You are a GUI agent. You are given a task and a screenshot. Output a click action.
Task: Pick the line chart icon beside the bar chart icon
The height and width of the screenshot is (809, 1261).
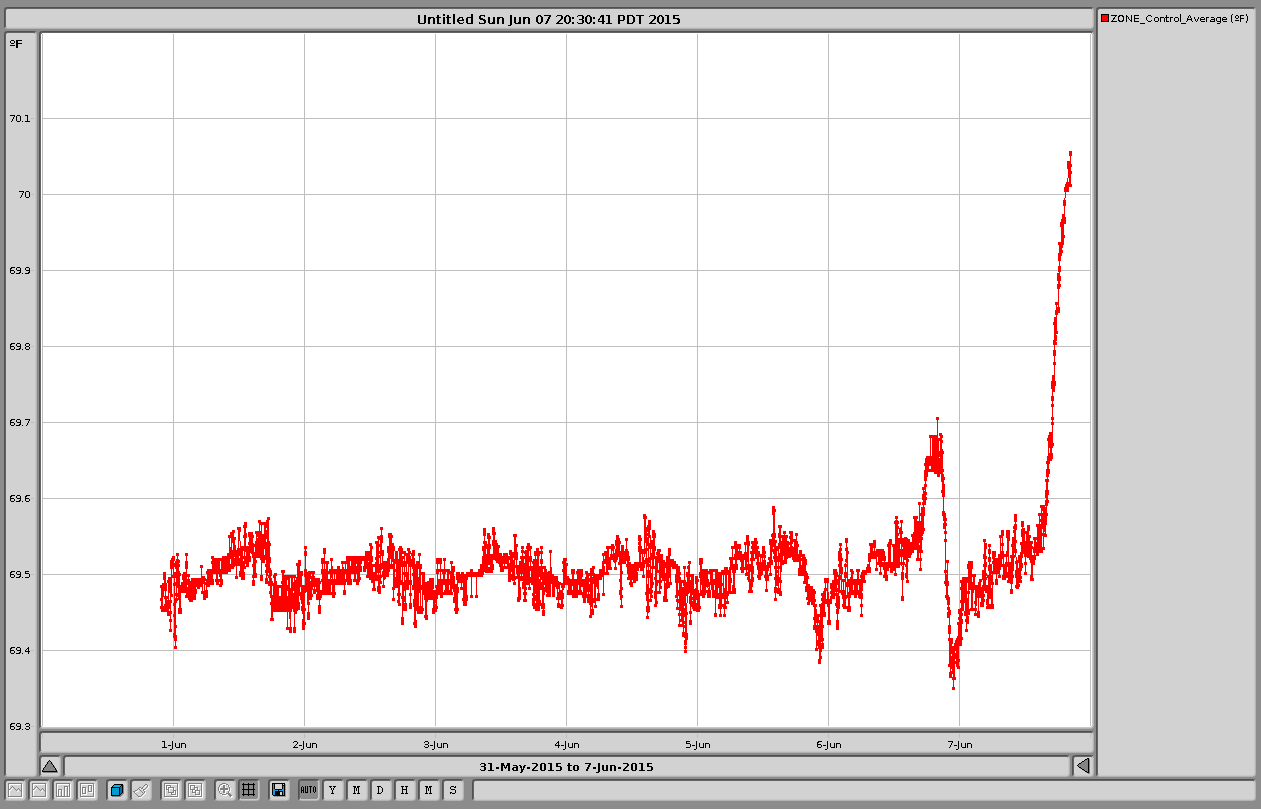39,790
